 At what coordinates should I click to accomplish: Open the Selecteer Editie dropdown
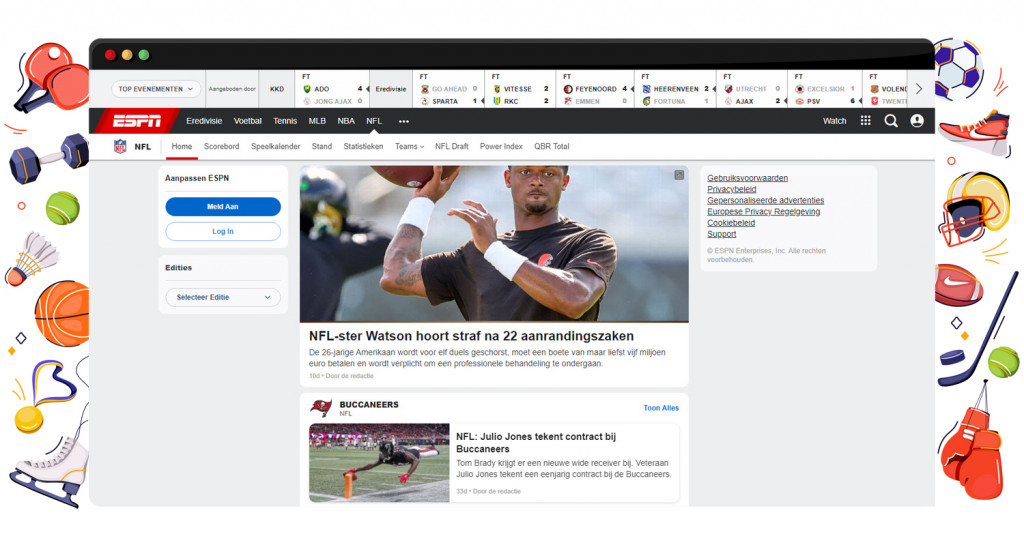click(223, 297)
